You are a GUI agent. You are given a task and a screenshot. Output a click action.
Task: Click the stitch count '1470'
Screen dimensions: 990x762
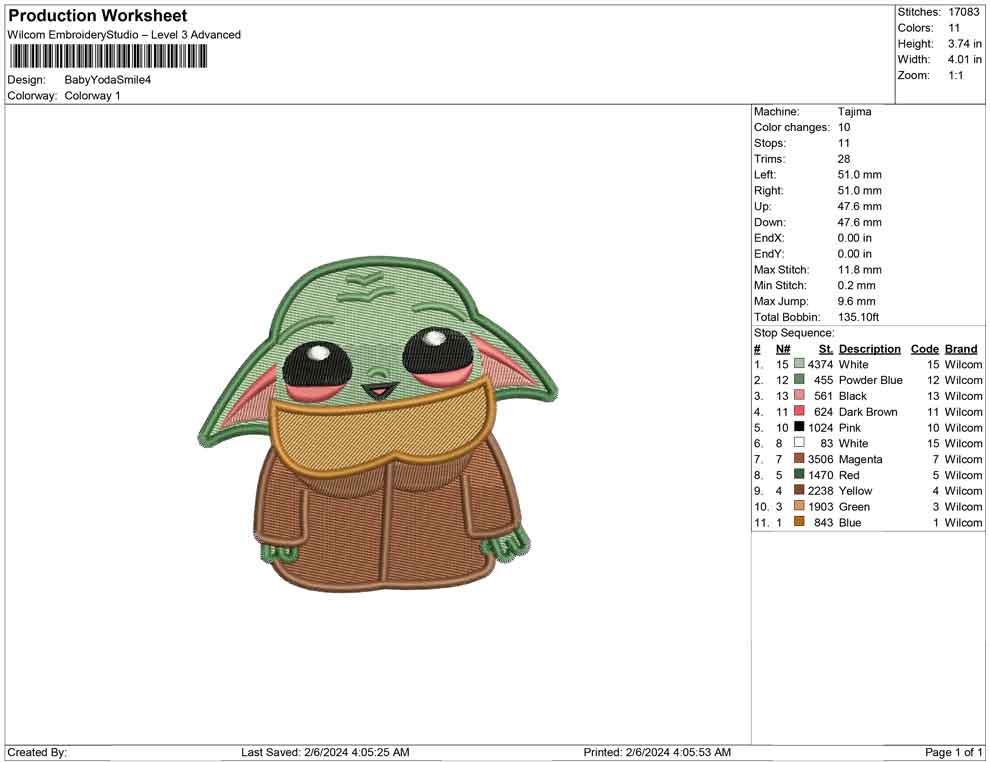[820, 475]
